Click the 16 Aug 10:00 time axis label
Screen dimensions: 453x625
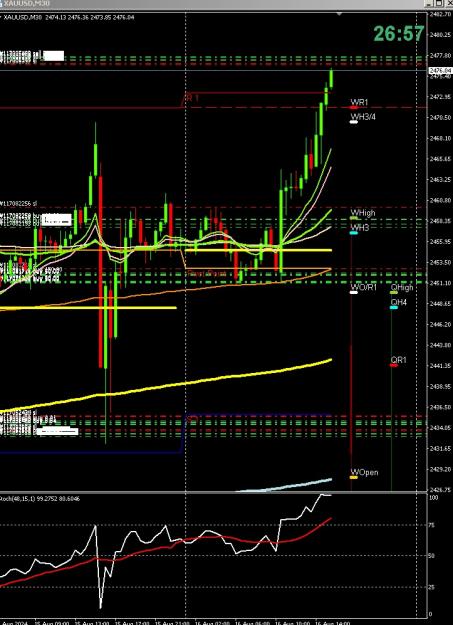tap(292, 622)
